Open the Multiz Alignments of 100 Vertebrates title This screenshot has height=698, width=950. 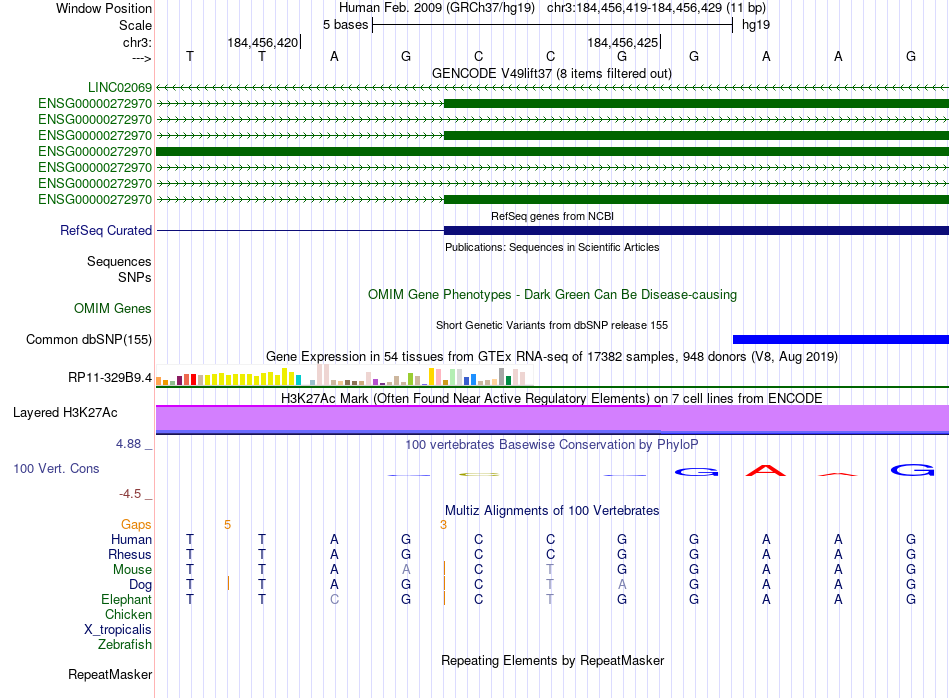552,511
